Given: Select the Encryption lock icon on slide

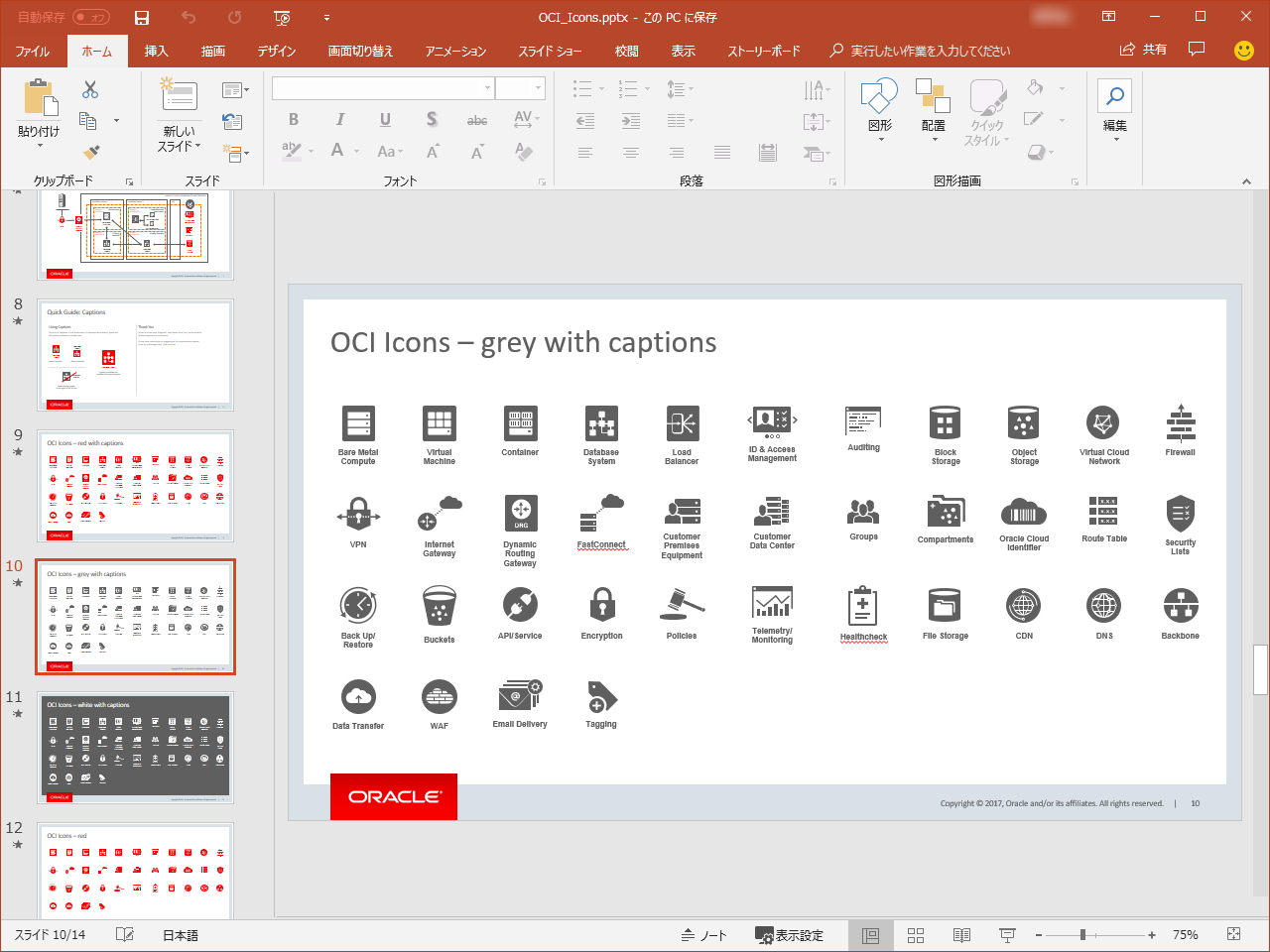Looking at the screenshot, I should [x=601, y=605].
